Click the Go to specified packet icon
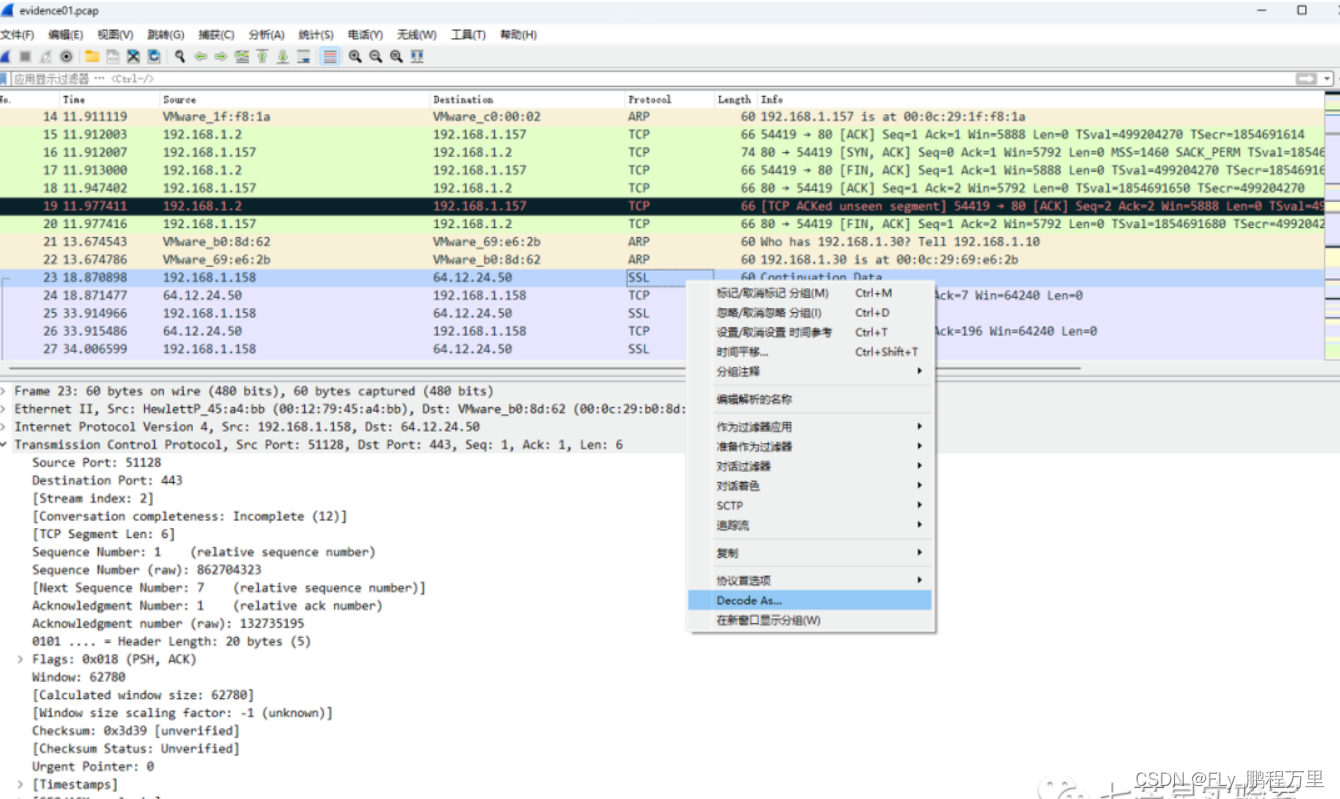 pyautogui.click(x=241, y=57)
